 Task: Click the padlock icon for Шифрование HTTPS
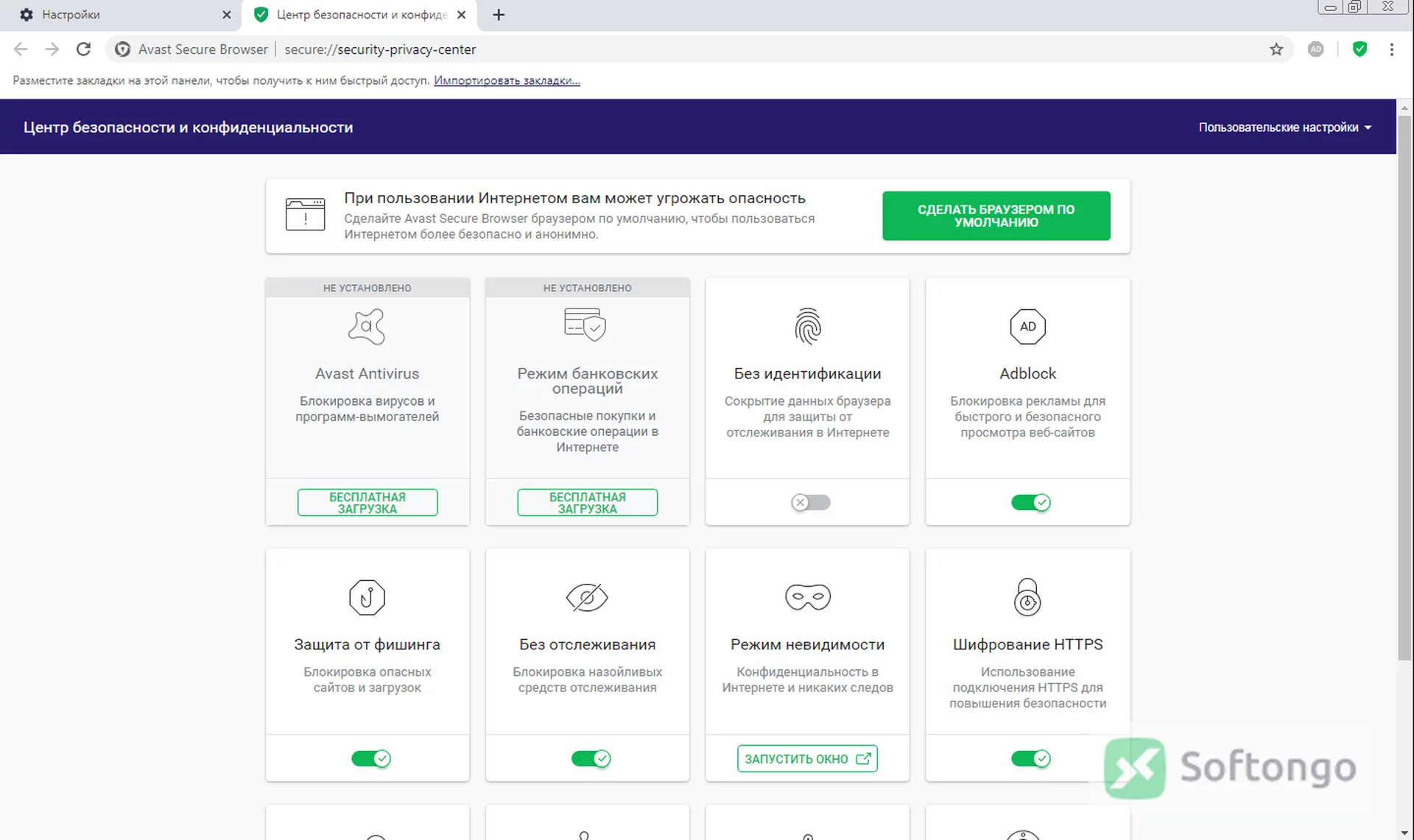[x=1027, y=597]
